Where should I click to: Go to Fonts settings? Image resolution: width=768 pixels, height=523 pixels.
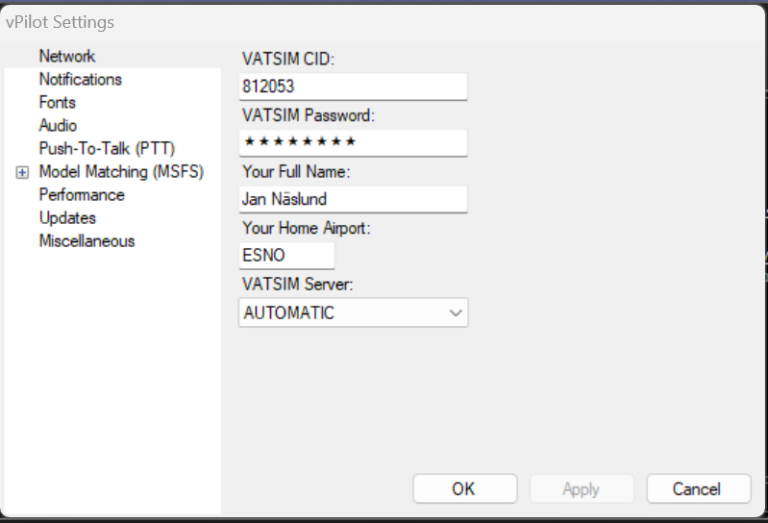[57, 102]
